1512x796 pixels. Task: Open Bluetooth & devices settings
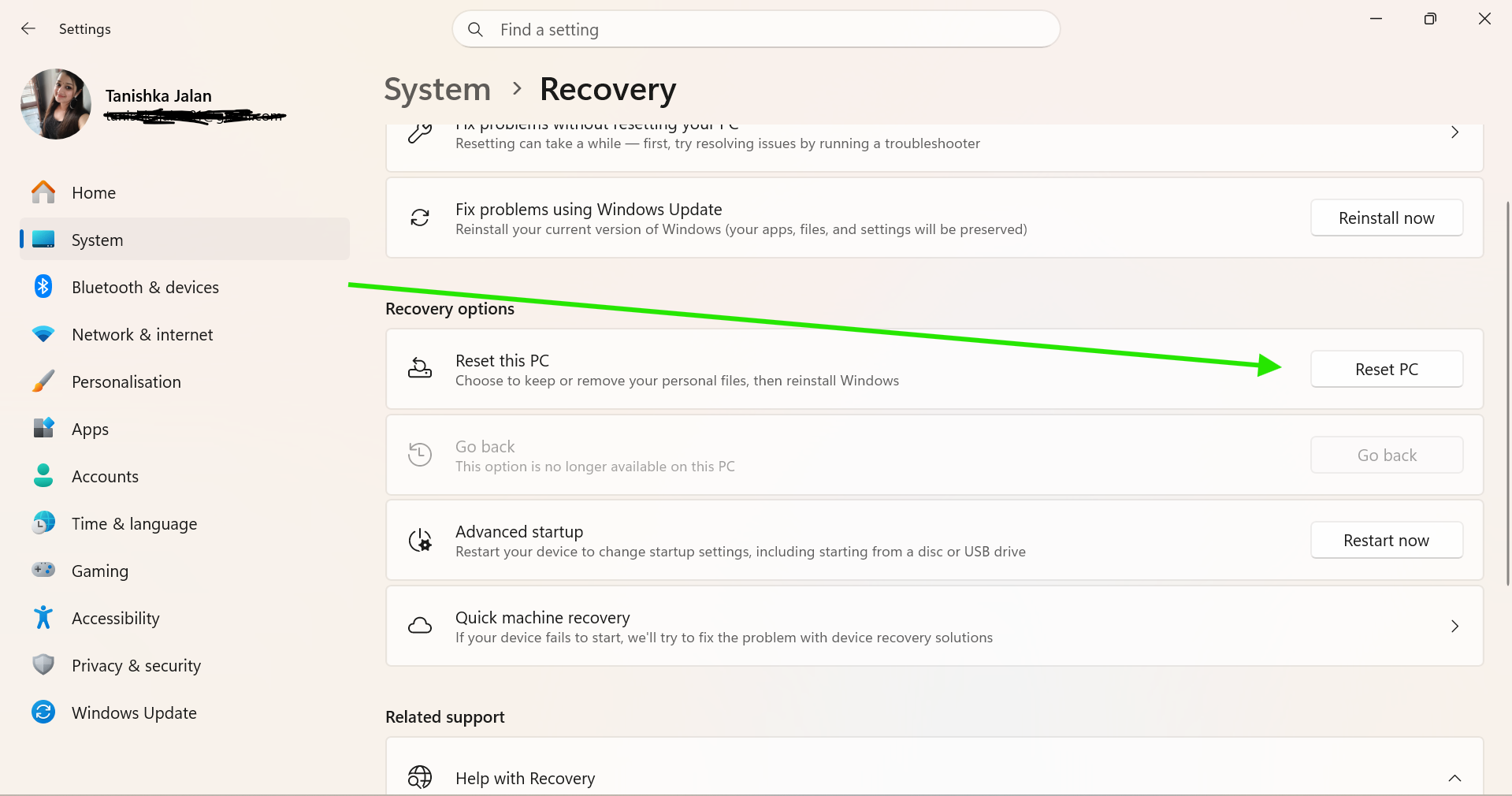point(184,287)
